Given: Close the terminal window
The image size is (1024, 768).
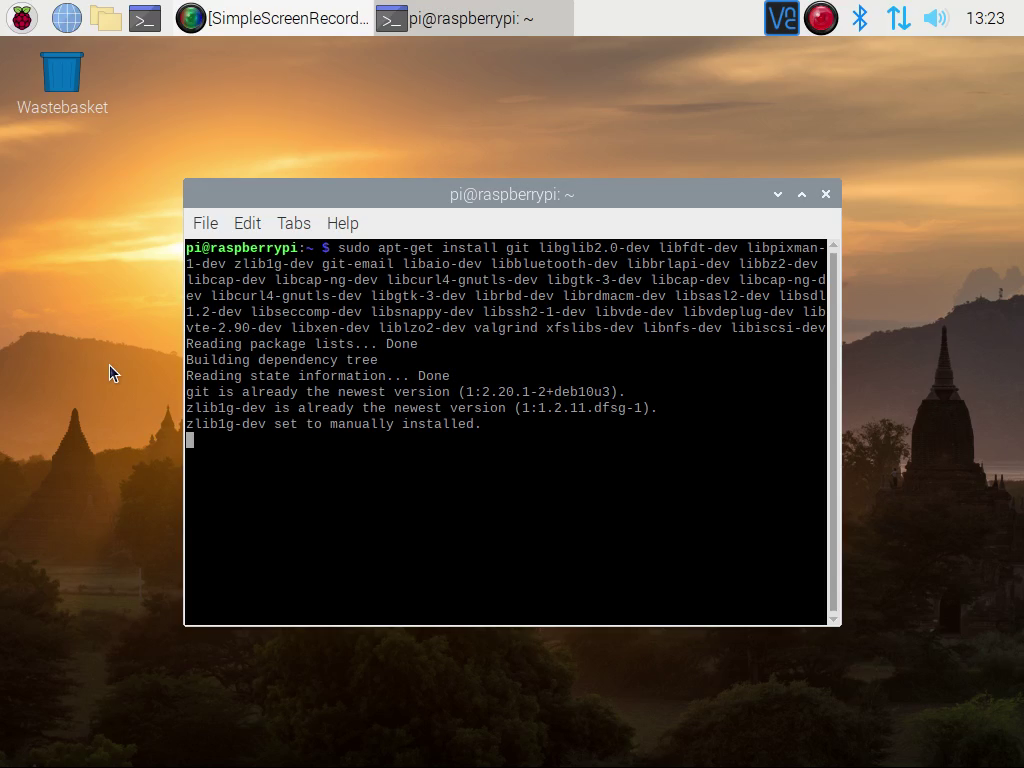Looking at the screenshot, I should pos(825,195).
